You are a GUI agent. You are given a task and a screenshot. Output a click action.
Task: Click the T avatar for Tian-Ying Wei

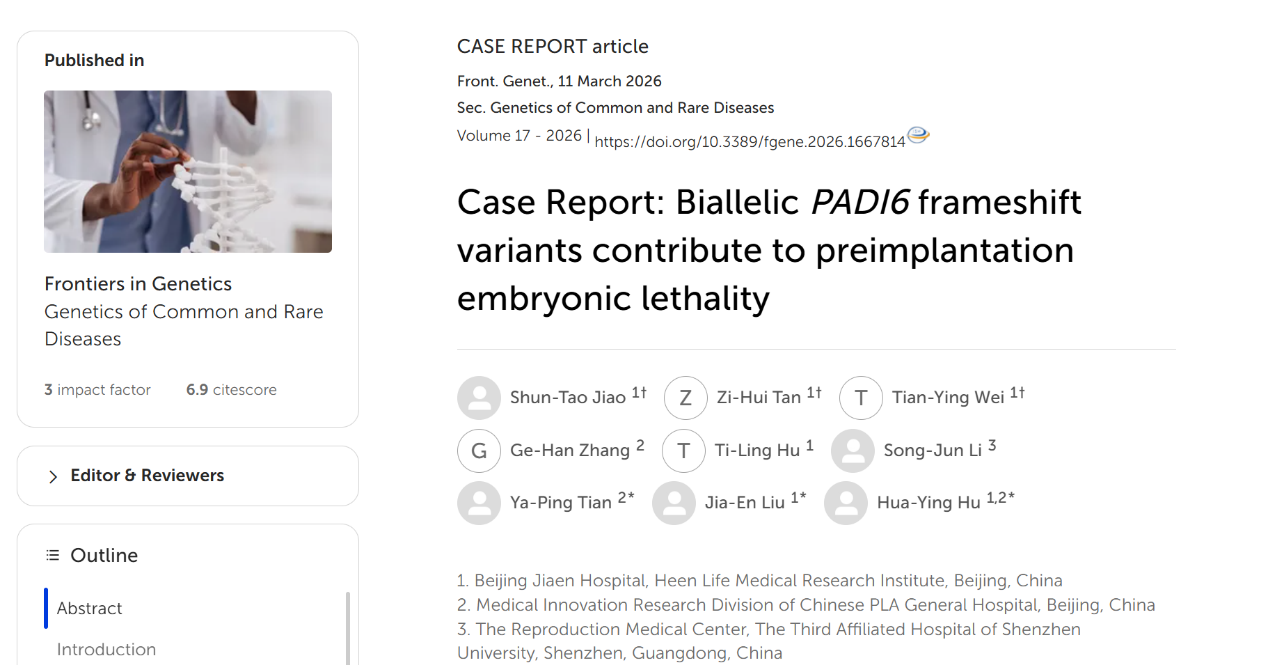pyautogui.click(x=861, y=398)
